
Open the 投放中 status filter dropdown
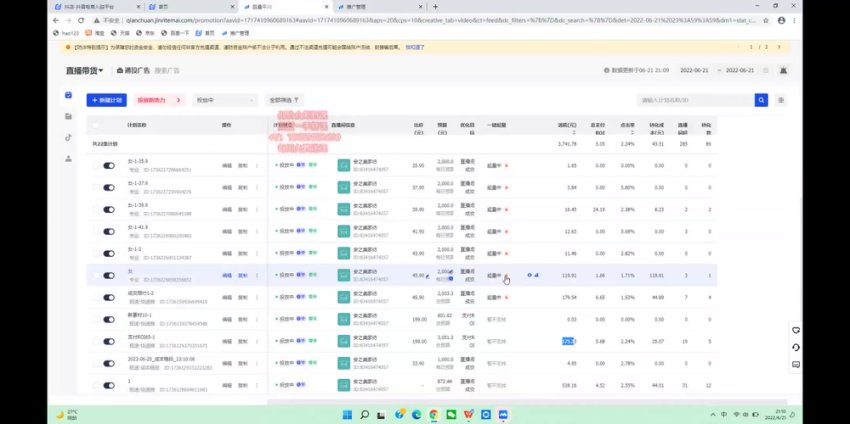[224, 100]
